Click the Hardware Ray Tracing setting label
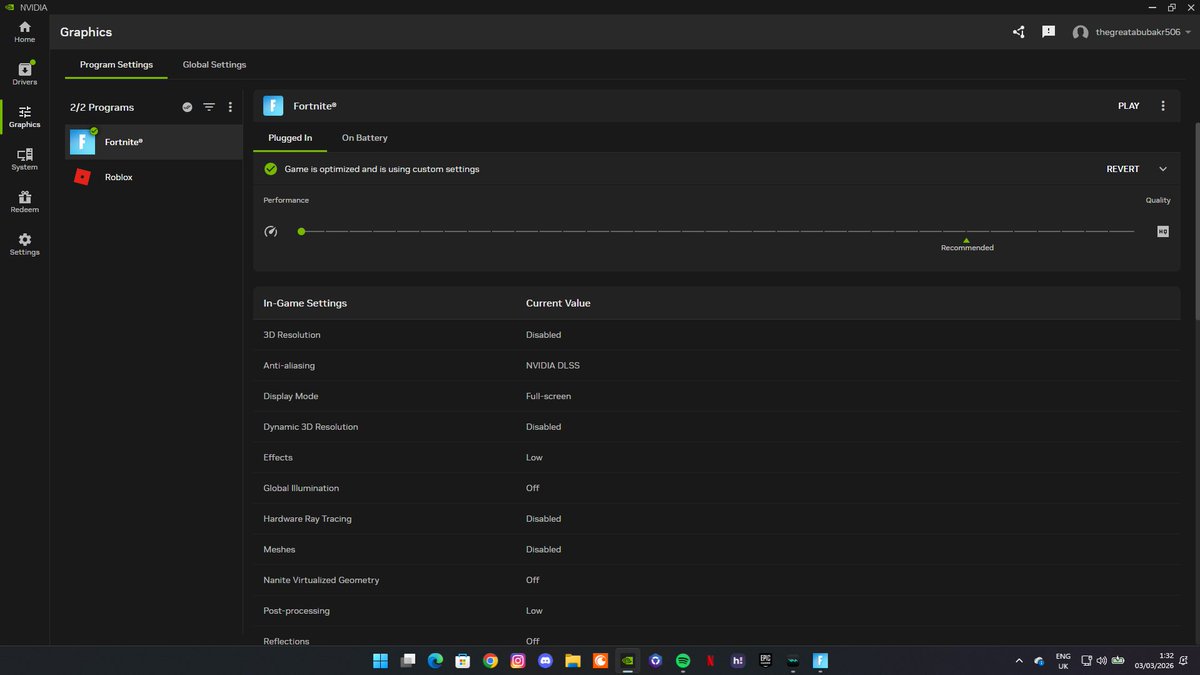1200x675 pixels. click(x=307, y=519)
